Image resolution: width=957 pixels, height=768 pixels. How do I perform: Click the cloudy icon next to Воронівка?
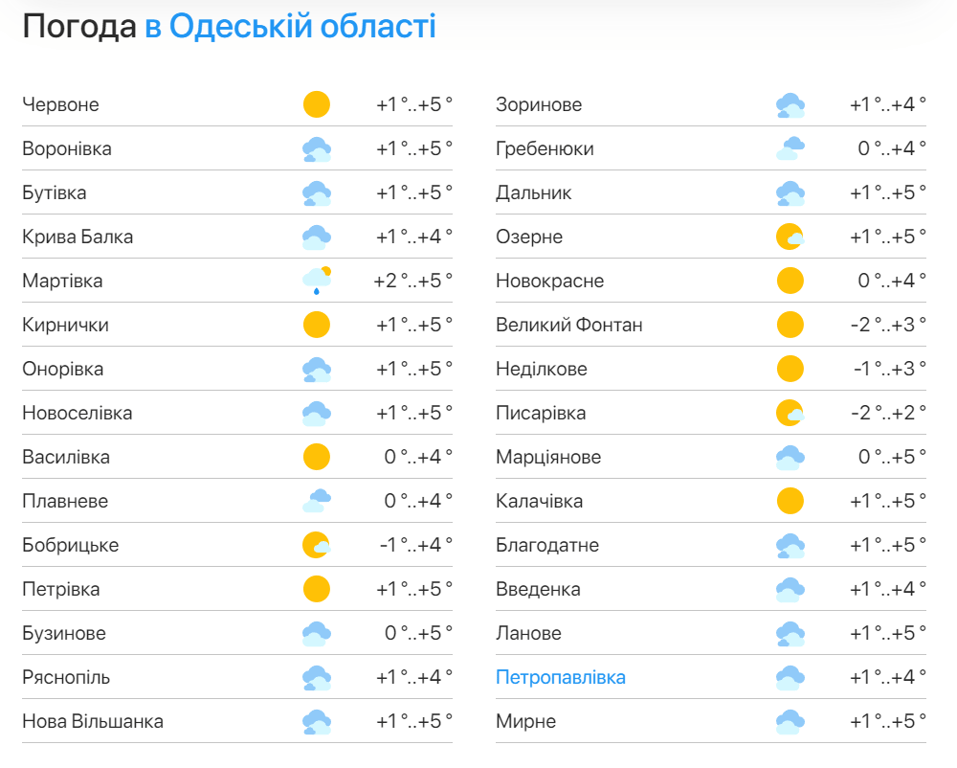[x=316, y=149]
